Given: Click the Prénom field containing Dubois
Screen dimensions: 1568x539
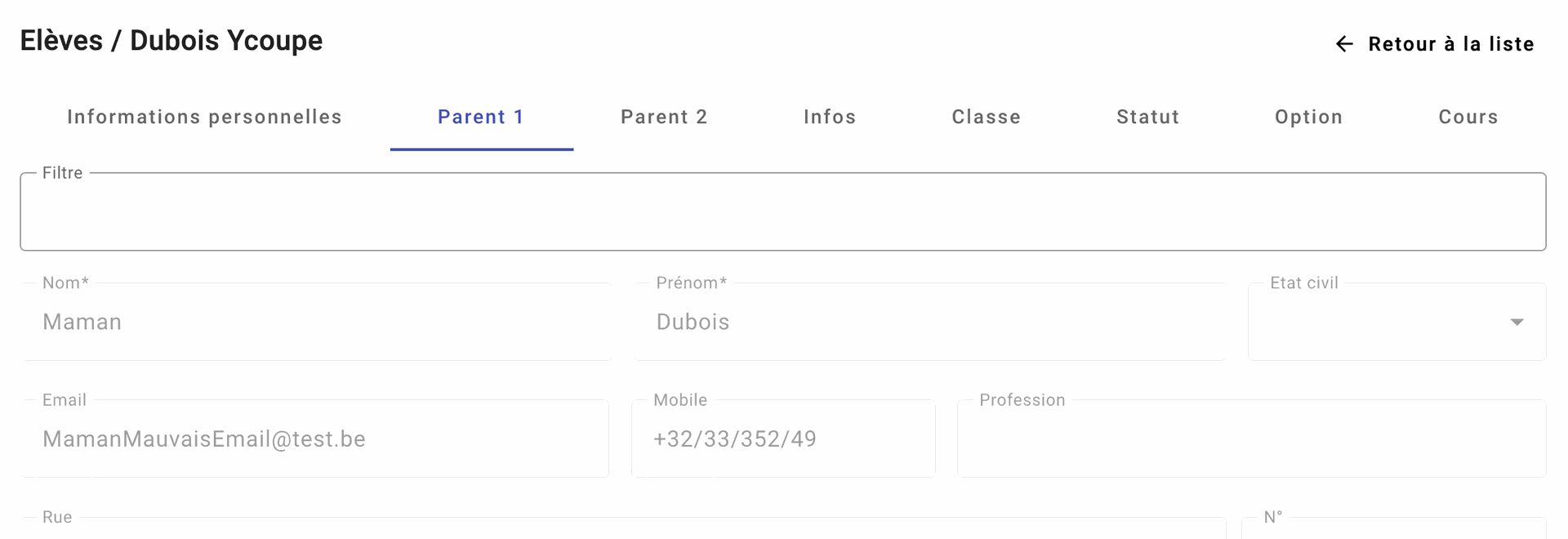Looking at the screenshot, I should pos(929,323).
